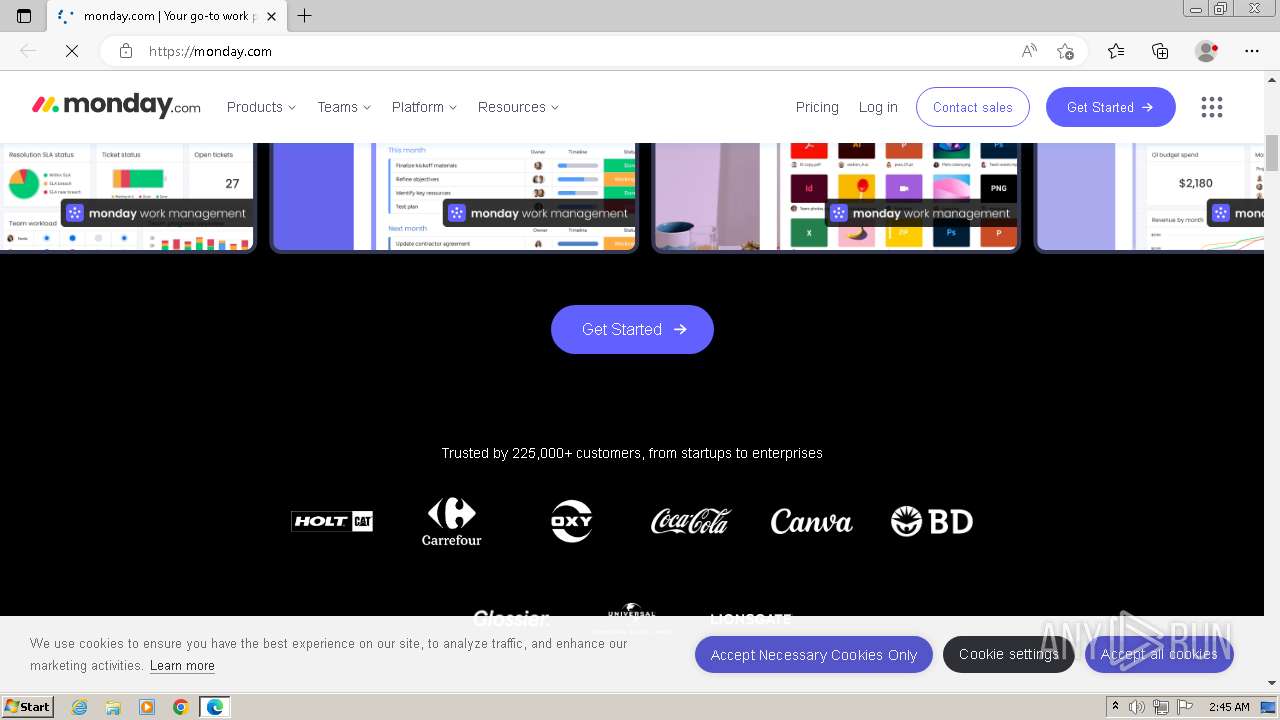
Task: Open Internet Explorer from taskbar
Action: pyautogui.click(x=80, y=707)
